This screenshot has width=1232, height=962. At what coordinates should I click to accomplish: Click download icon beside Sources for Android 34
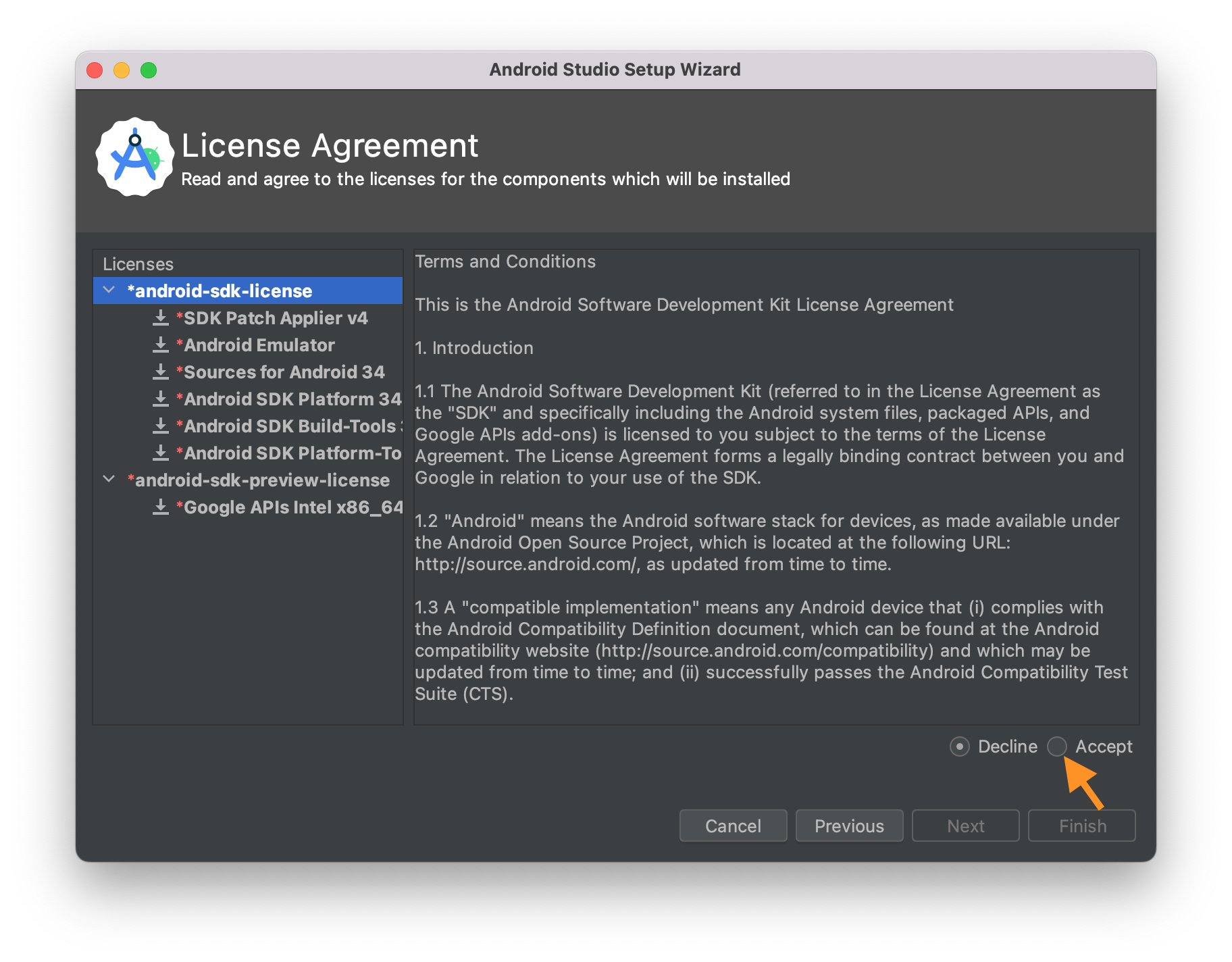click(161, 372)
